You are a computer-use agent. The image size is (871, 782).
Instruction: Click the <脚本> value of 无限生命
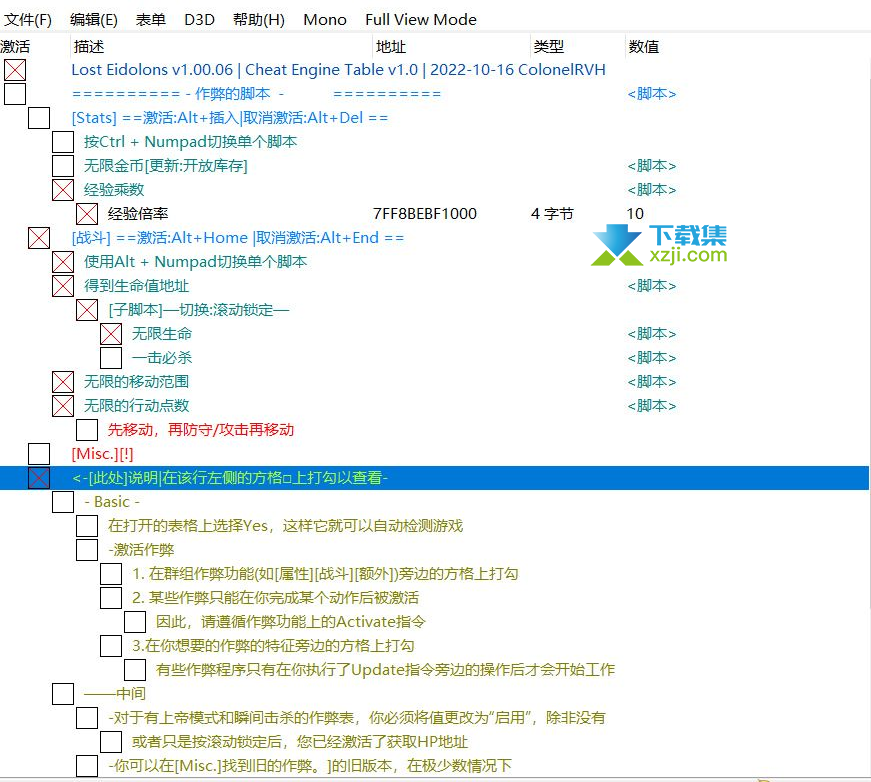click(652, 334)
